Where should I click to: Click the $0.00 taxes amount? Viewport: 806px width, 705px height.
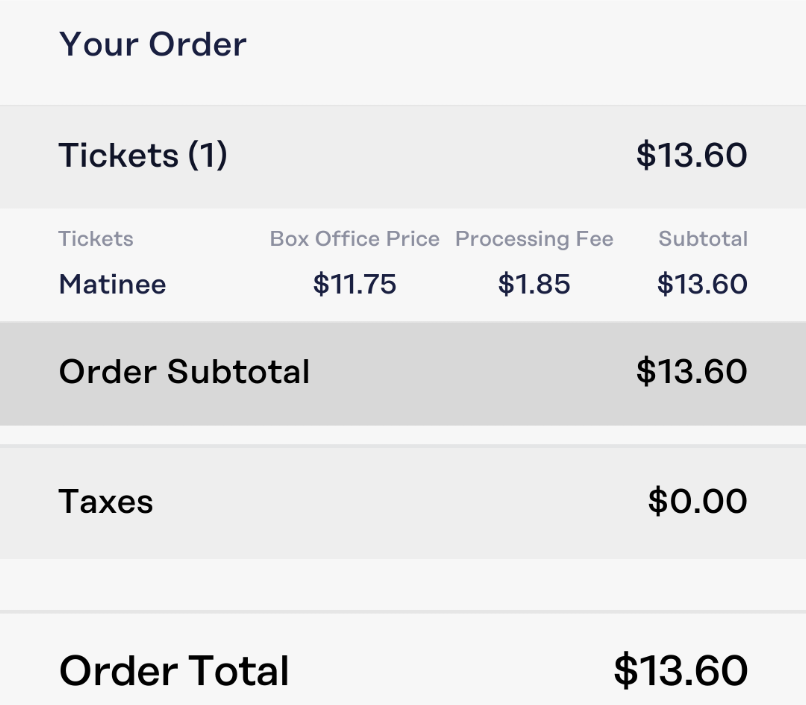[698, 502]
